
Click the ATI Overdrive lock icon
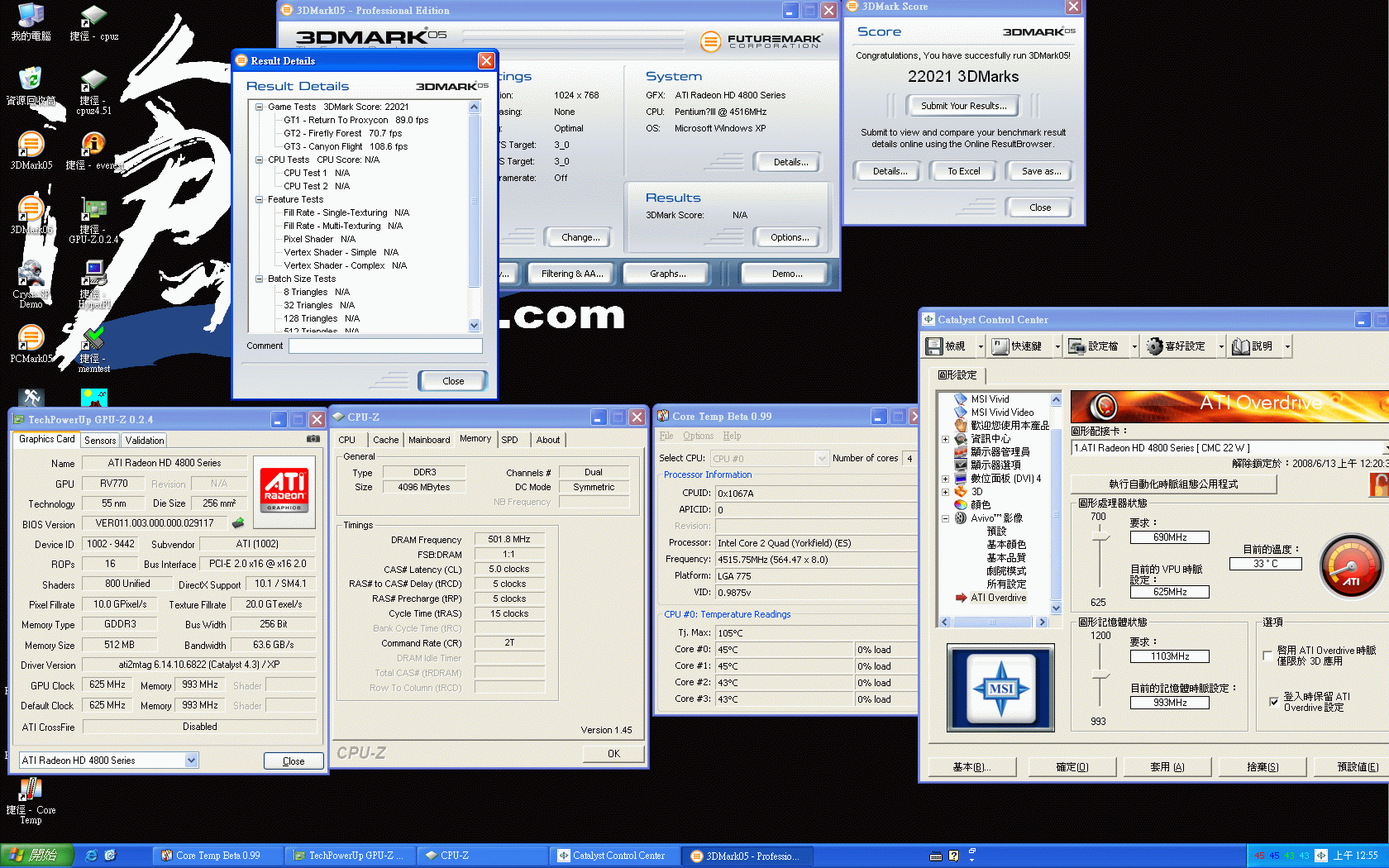tap(1379, 484)
